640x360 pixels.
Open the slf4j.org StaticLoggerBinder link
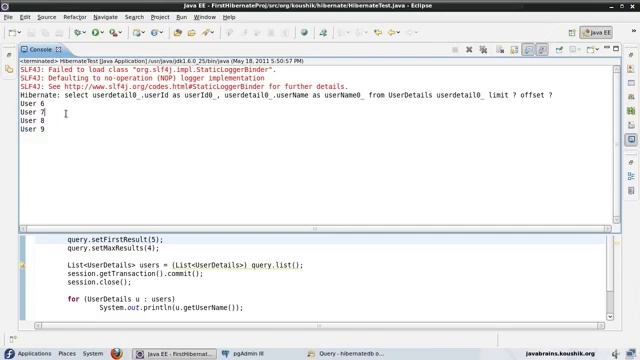point(164,87)
